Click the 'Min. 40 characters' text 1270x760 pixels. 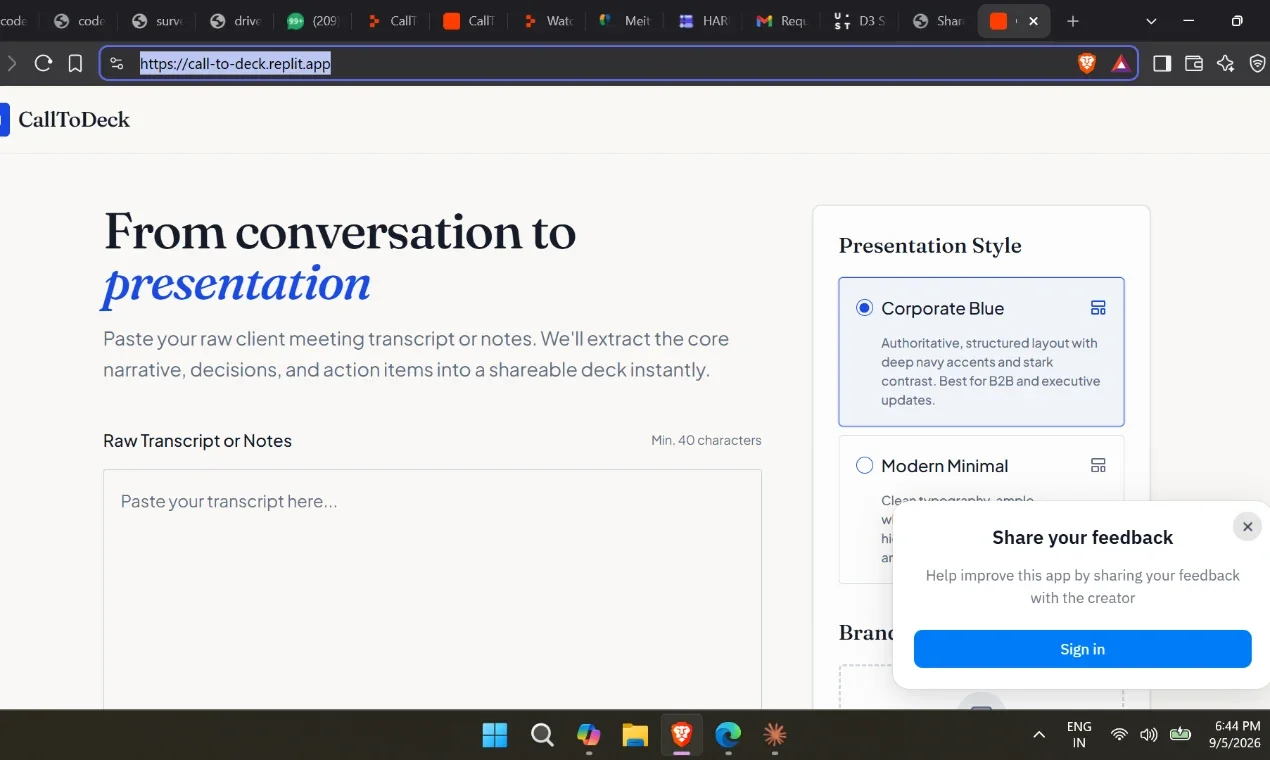706,440
